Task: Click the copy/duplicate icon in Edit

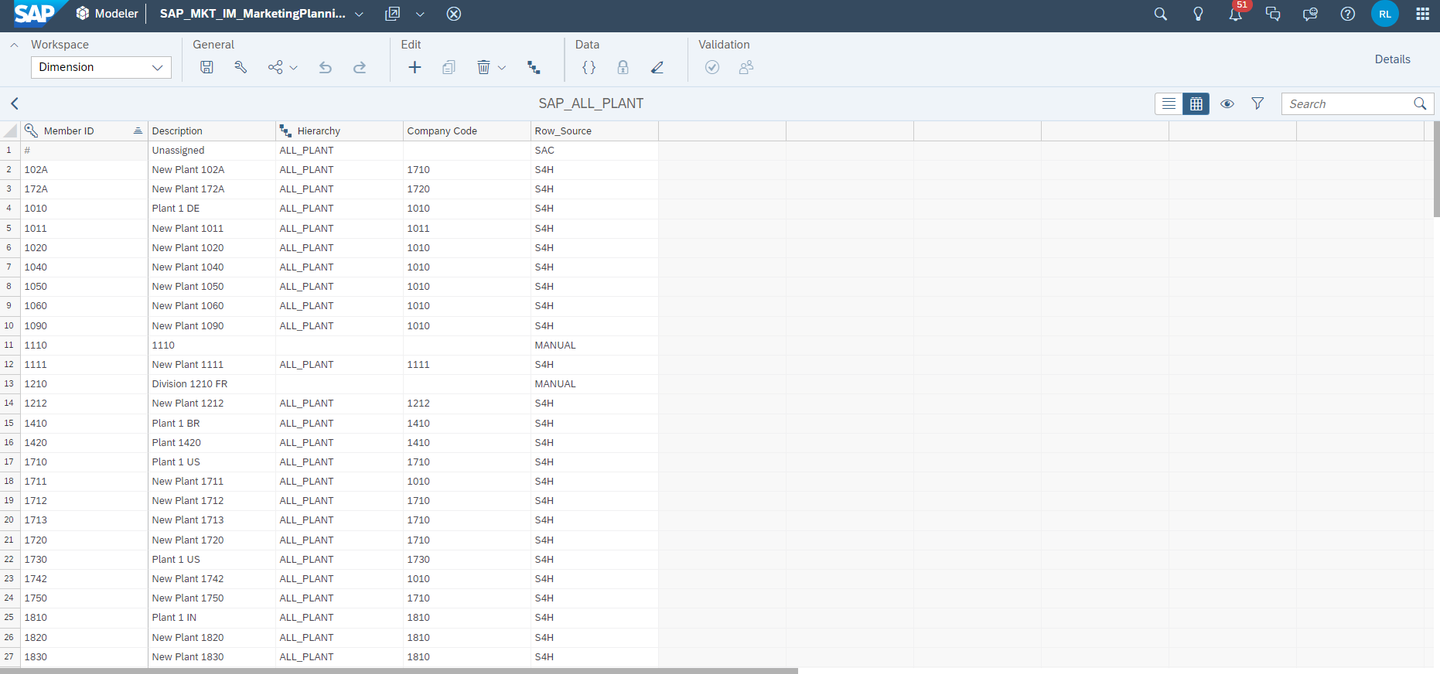Action: coord(449,67)
